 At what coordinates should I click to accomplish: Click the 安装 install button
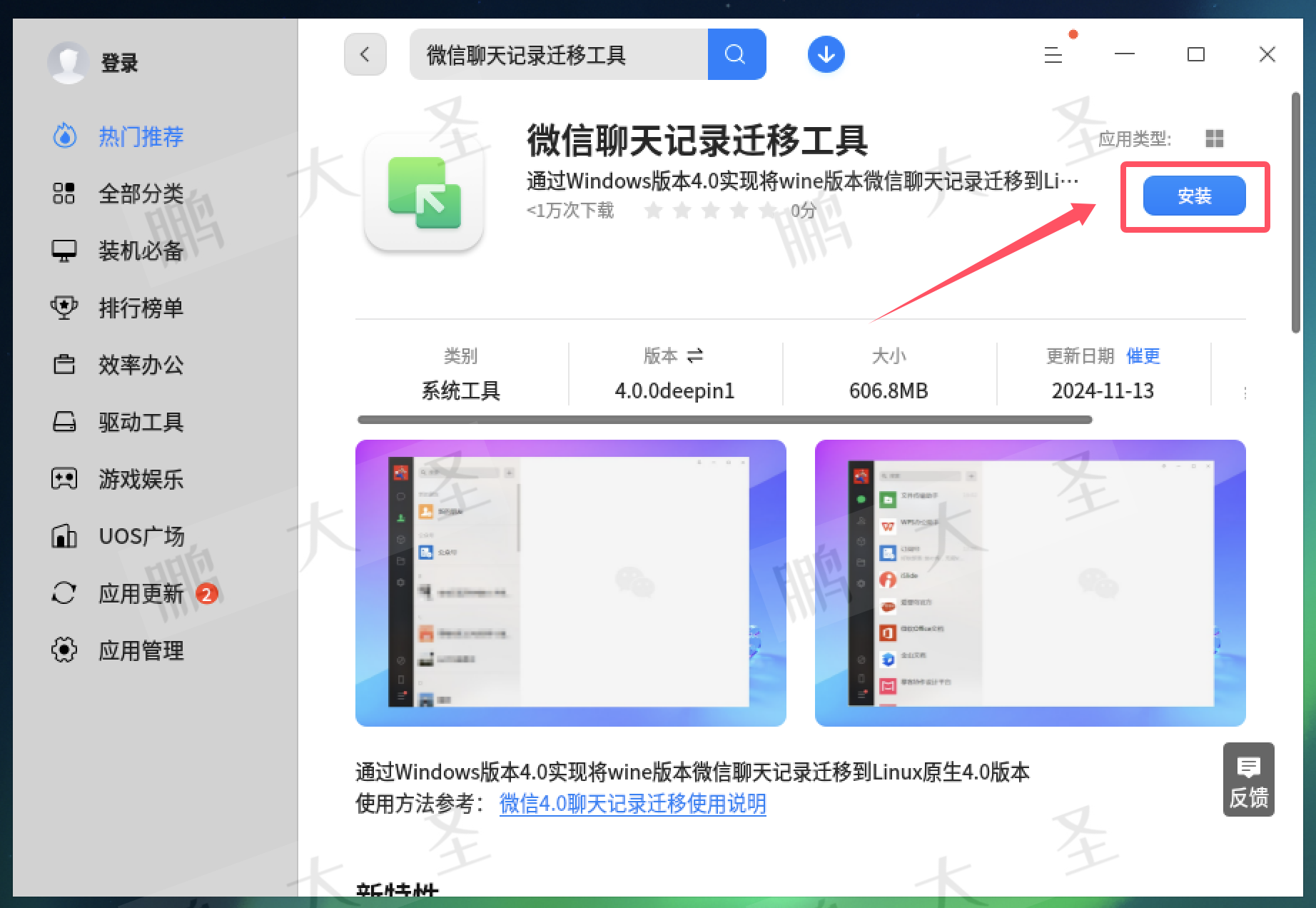(x=1194, y=196)
